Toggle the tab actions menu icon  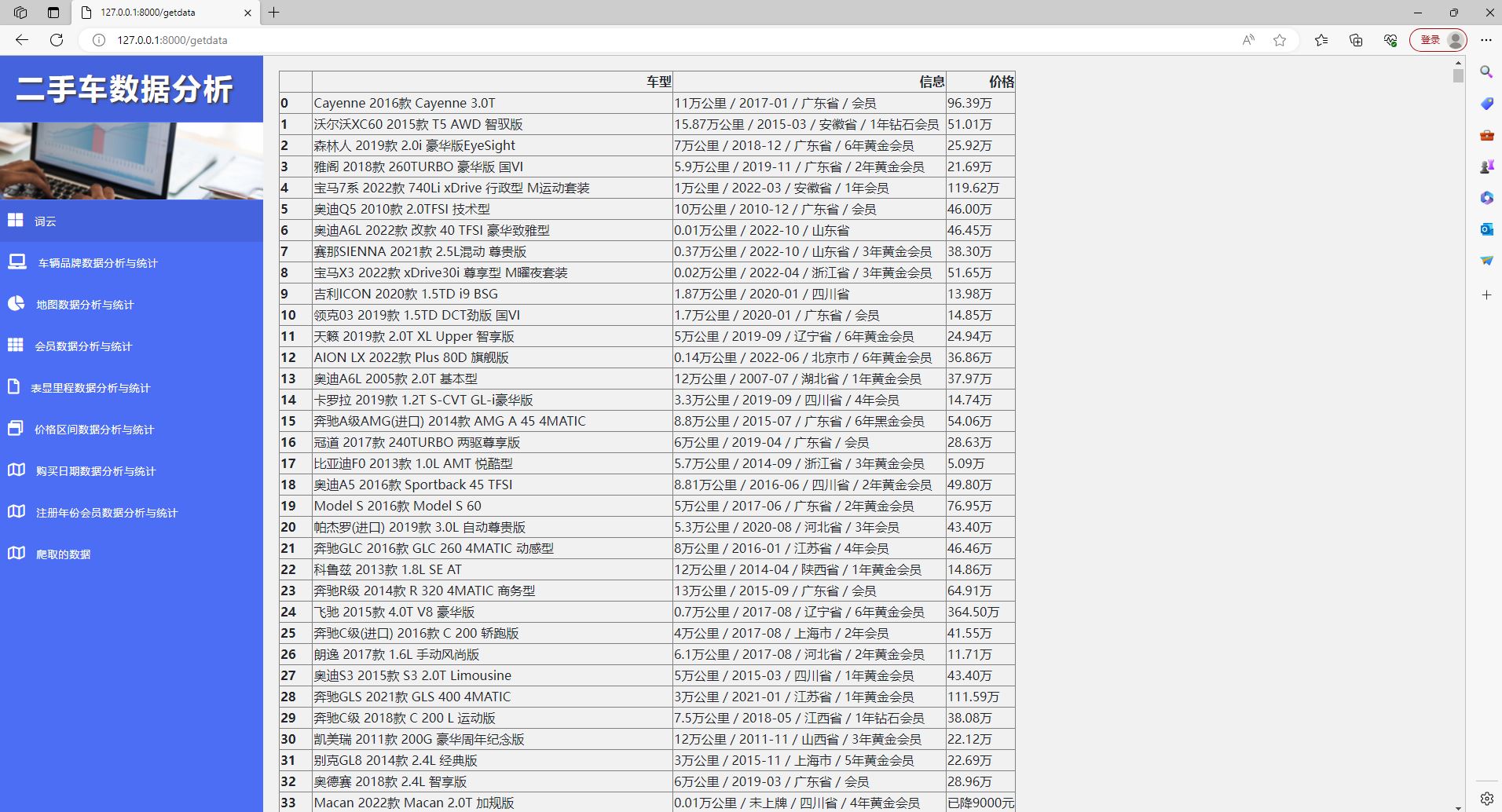53,13
